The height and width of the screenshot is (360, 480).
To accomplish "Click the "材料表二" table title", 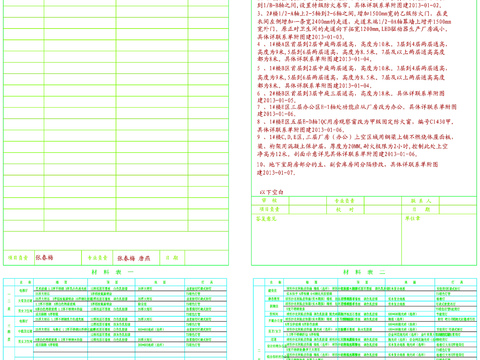I will (364, 272).
